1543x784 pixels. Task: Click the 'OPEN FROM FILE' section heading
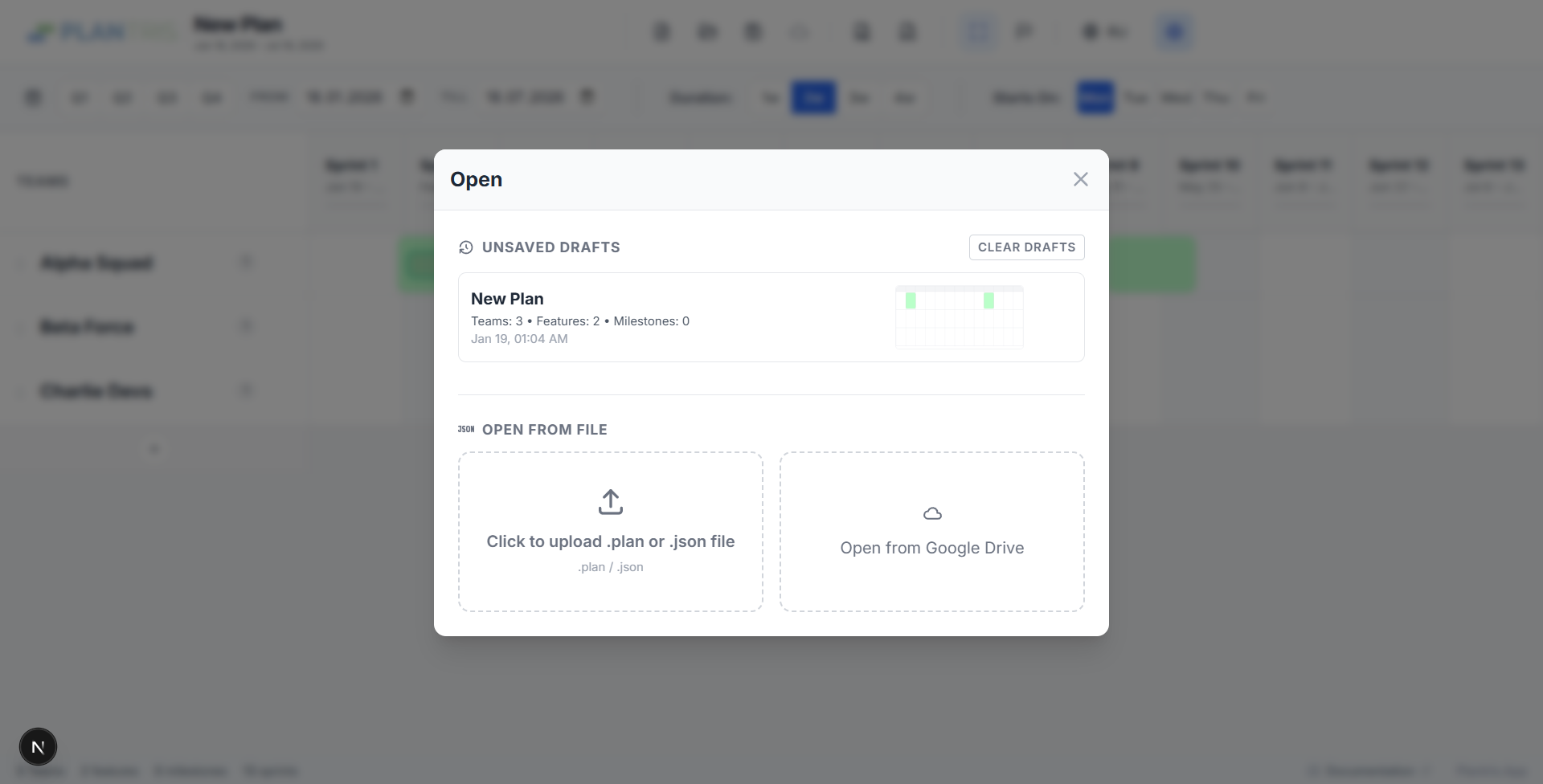tap(545, 430)
